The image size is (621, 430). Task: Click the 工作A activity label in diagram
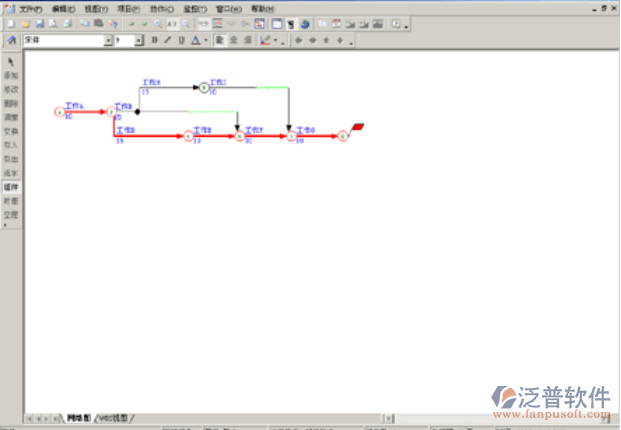73,105
